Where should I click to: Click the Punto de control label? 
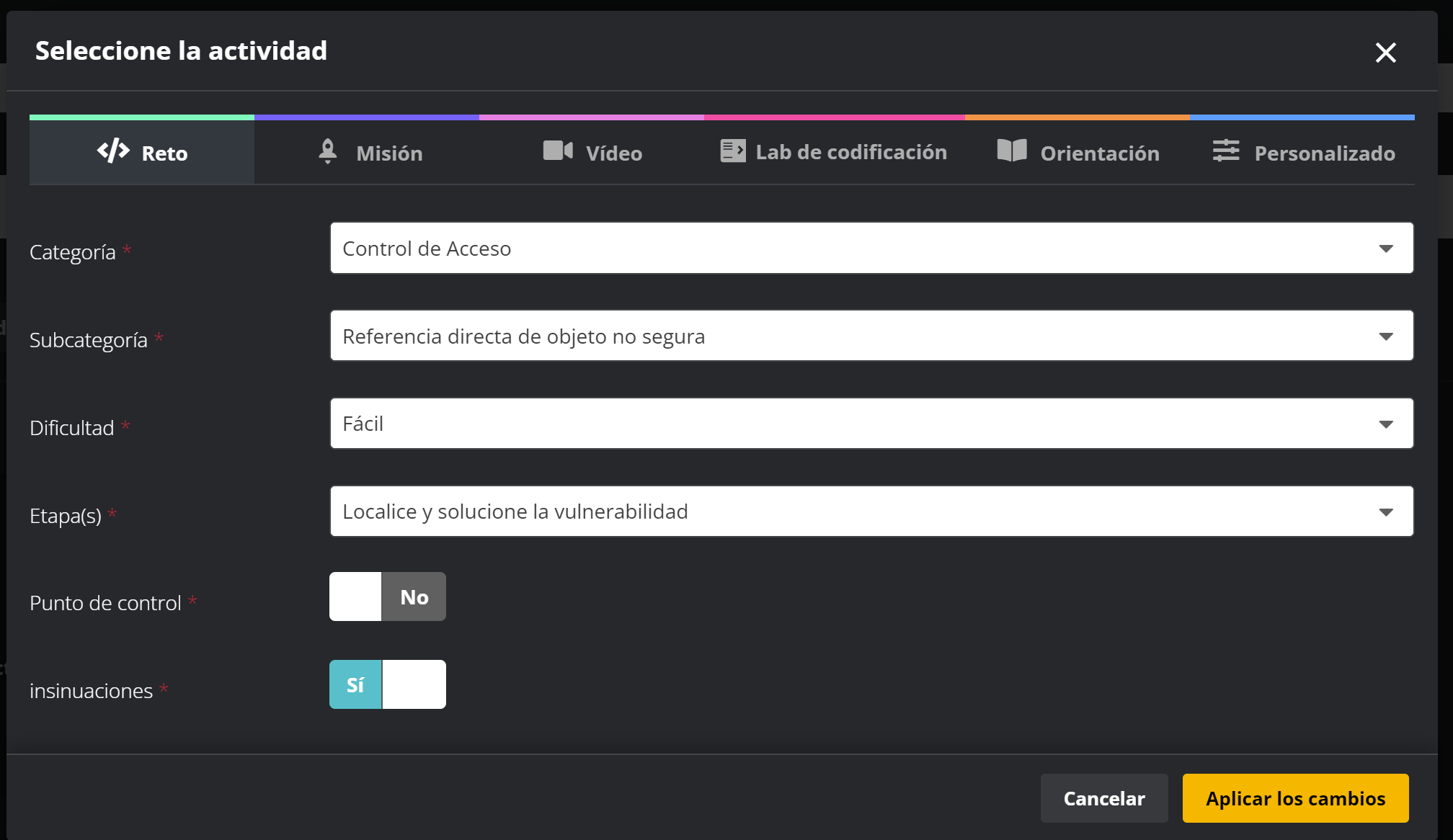point(105,603)
